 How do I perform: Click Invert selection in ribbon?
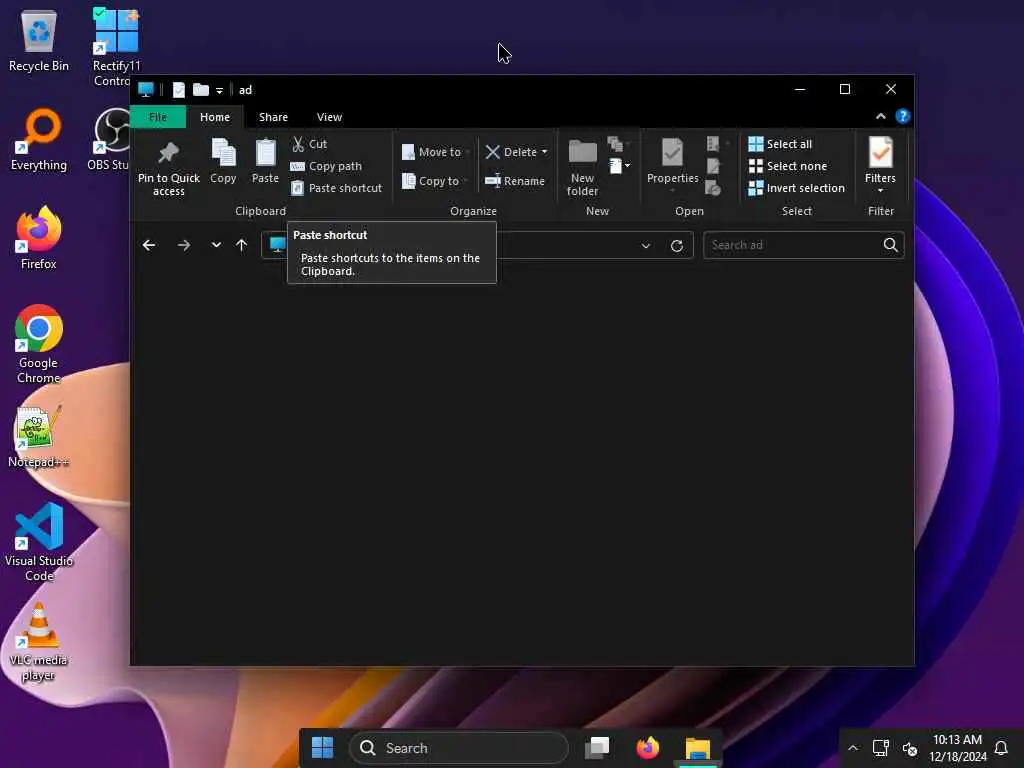pos(797,188)
